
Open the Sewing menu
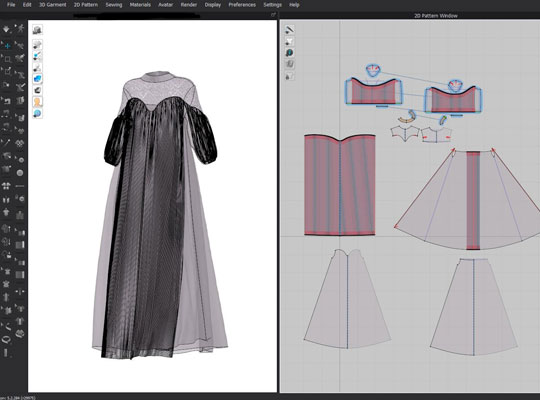click(114, 5)
